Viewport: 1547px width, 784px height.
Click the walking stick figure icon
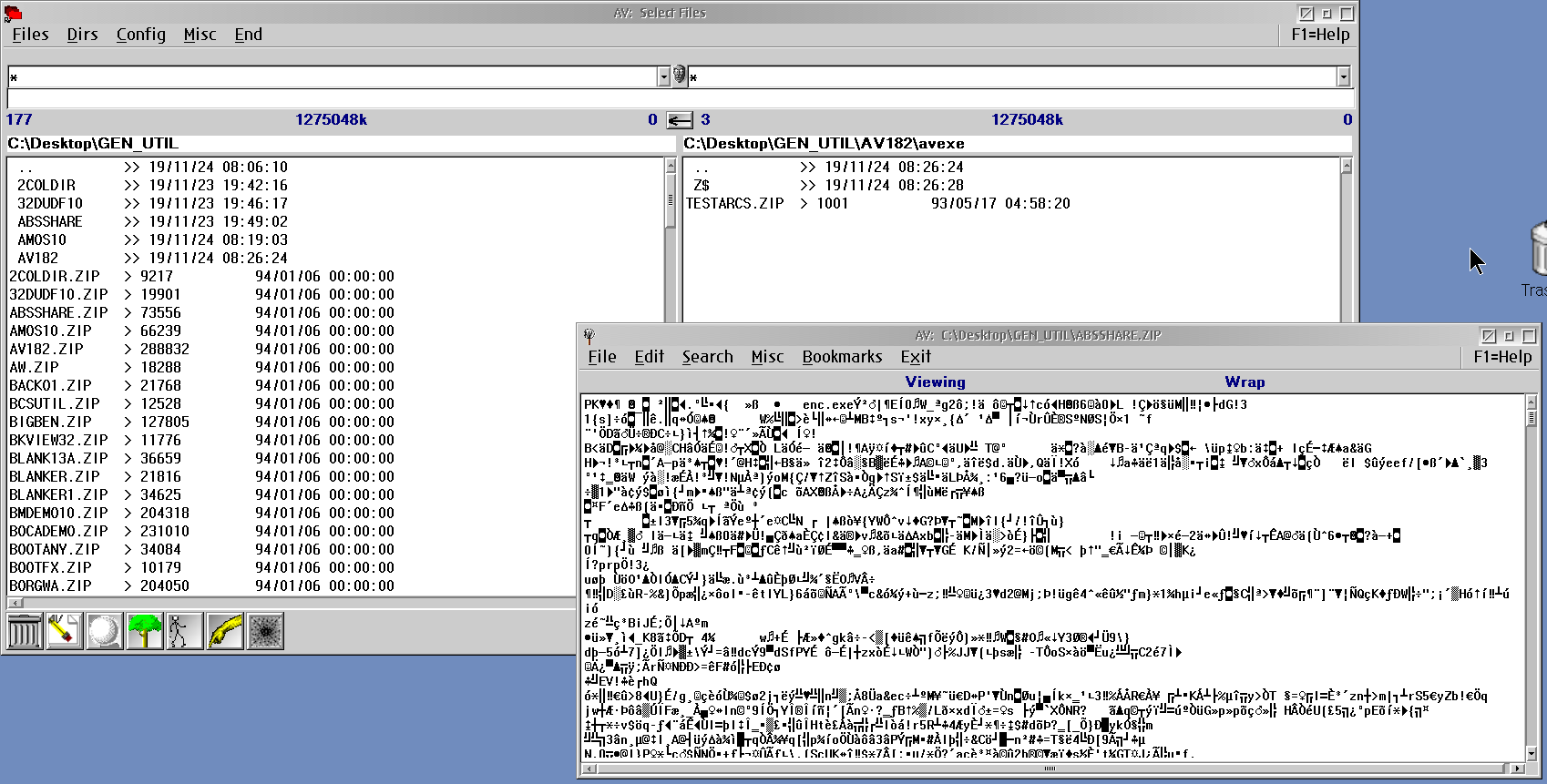[x=185, y=631]
